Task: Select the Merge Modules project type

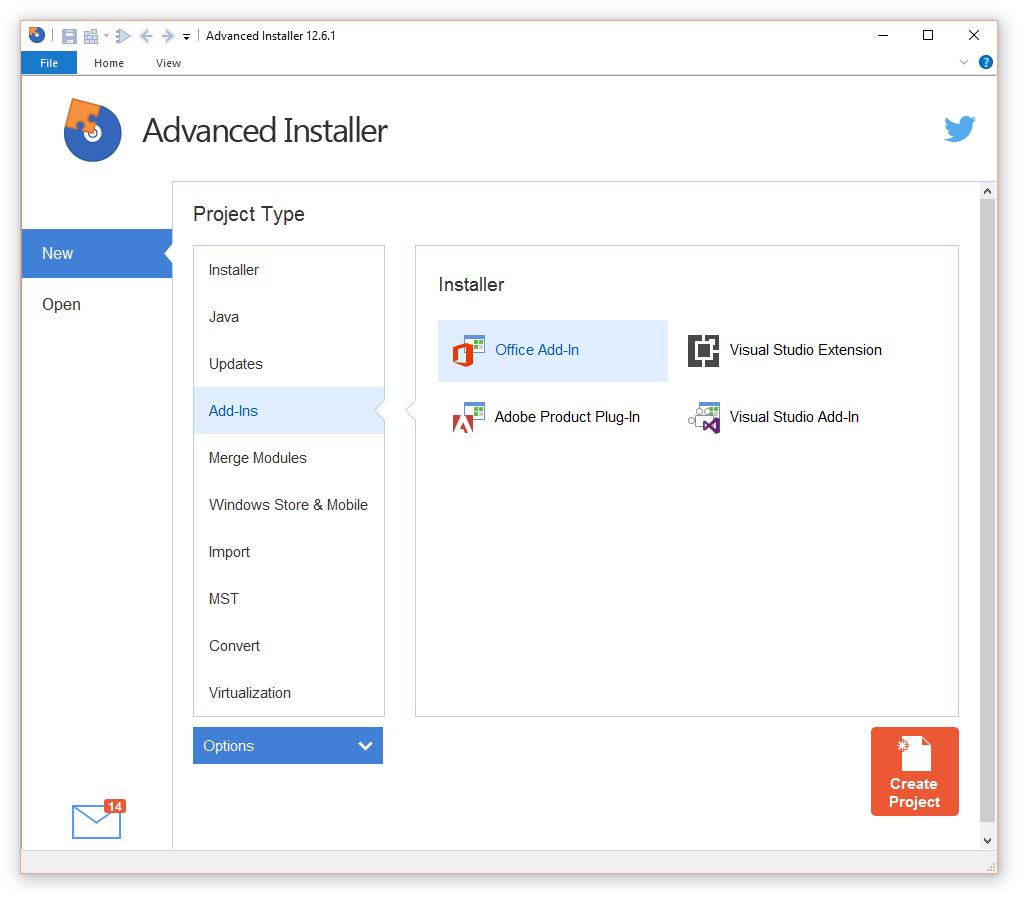Action: pos(258,458)
